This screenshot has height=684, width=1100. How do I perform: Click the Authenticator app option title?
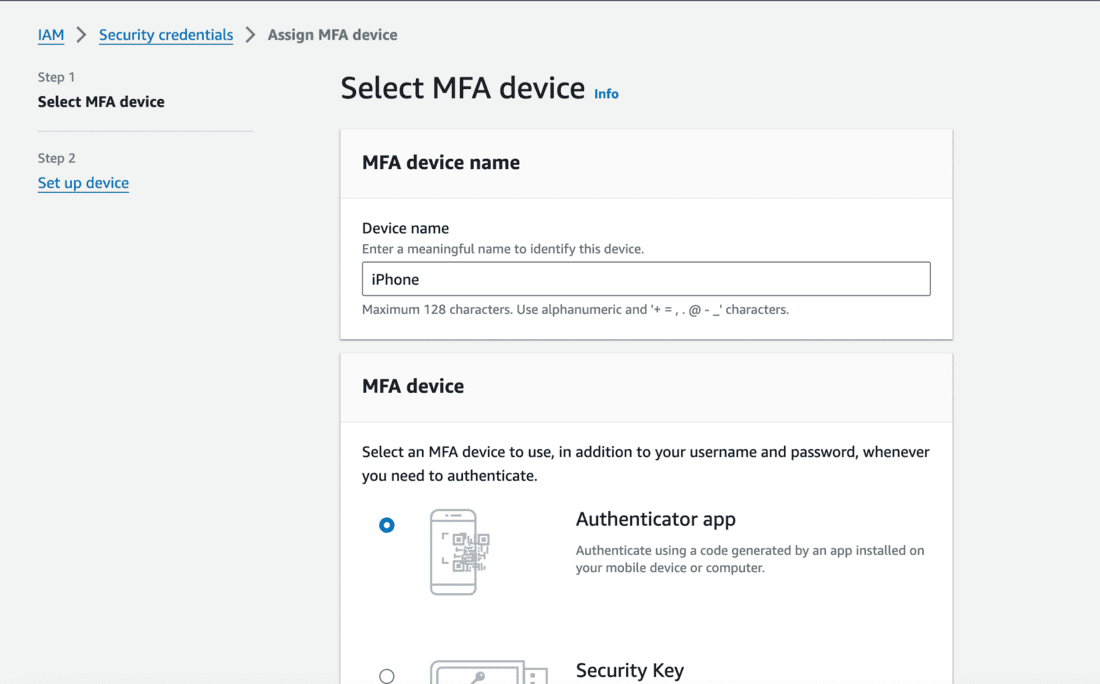click(655, 519)
